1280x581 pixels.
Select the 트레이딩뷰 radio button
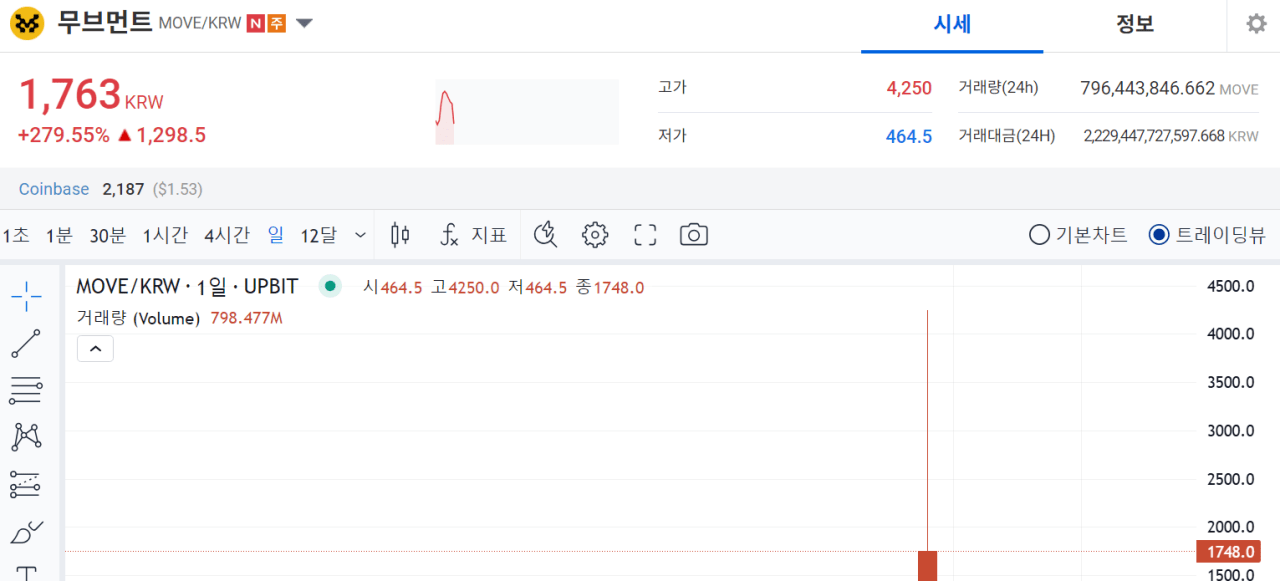(1159, 235)
